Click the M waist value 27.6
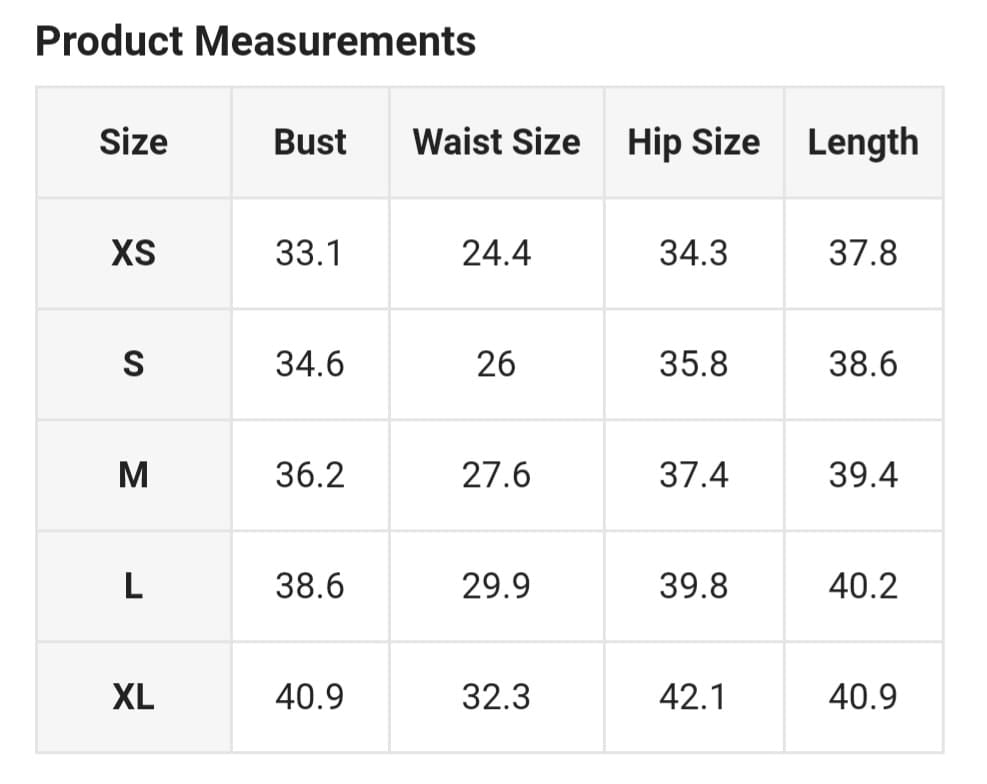 (496, 475)
